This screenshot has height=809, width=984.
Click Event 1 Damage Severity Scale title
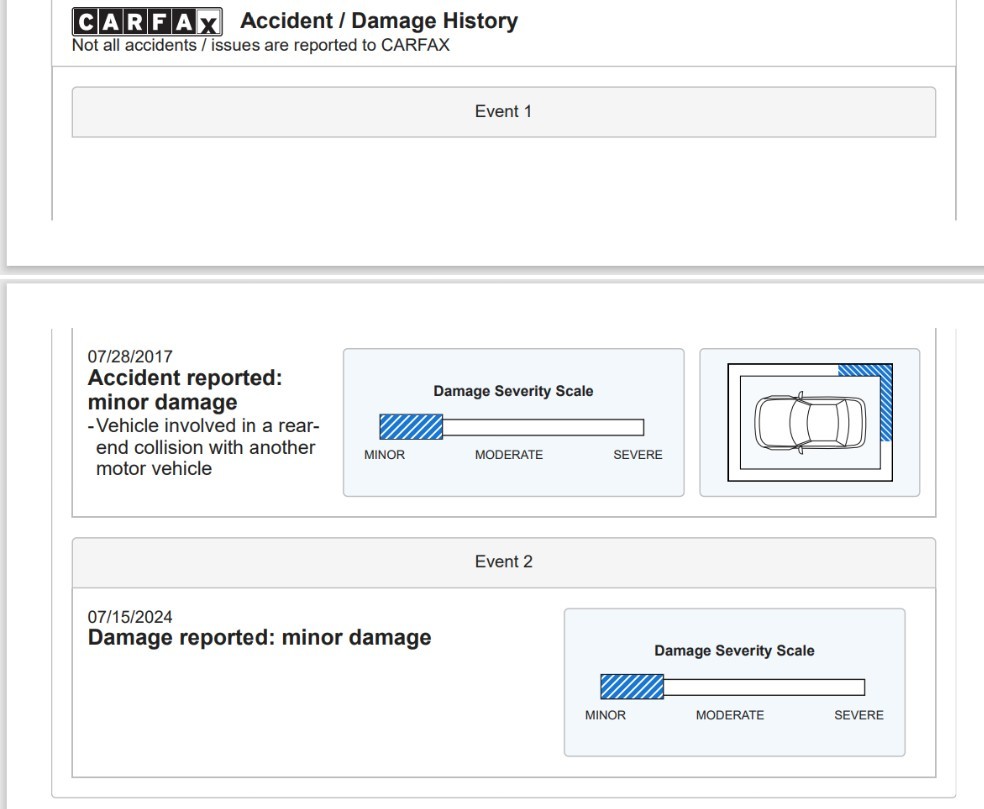[513, 391]
